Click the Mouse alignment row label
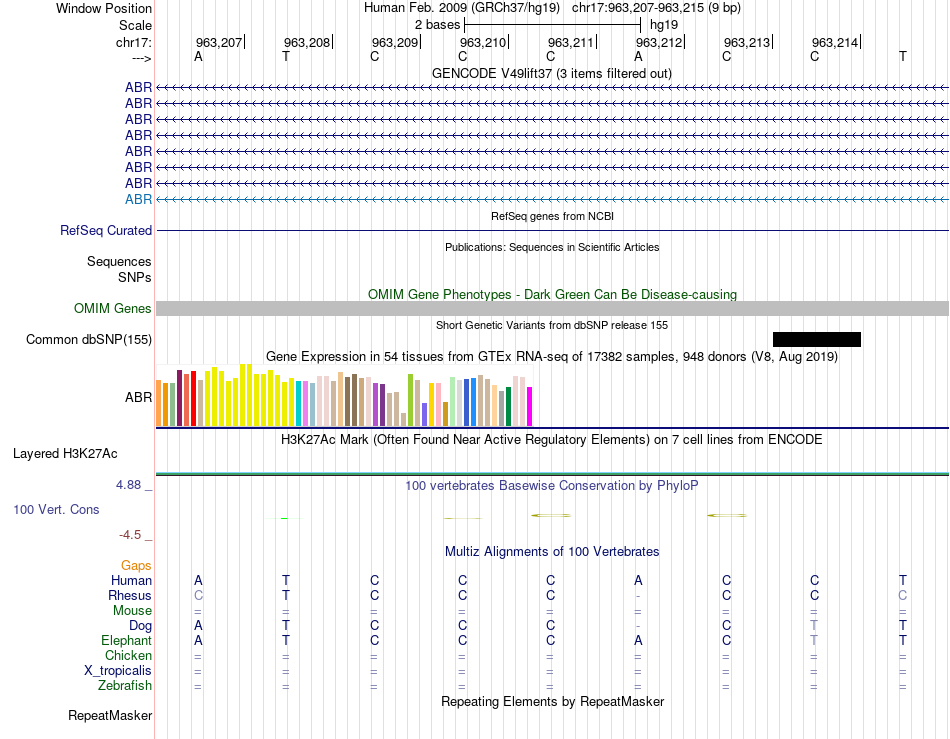Screen dimensions: 950x739 coord(132,611)
